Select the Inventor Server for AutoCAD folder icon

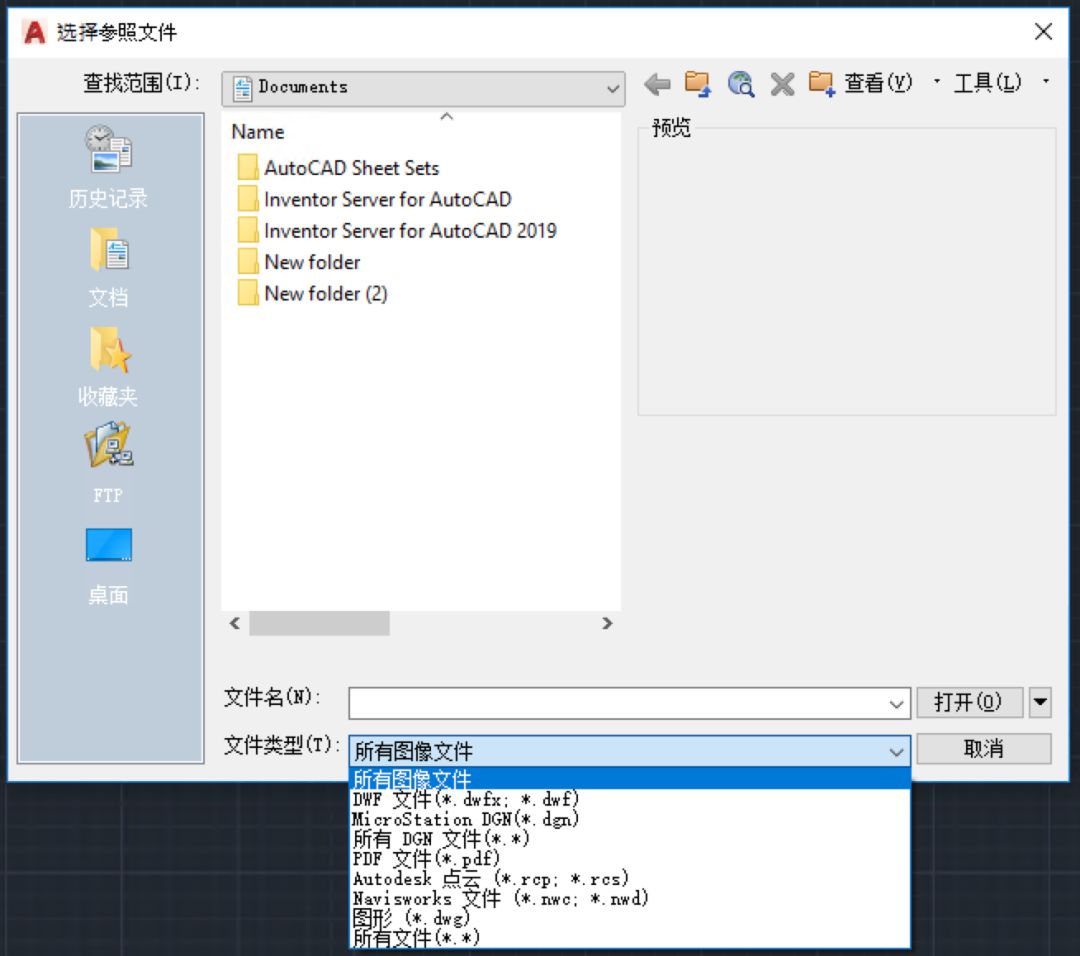[x=247, y=199]
